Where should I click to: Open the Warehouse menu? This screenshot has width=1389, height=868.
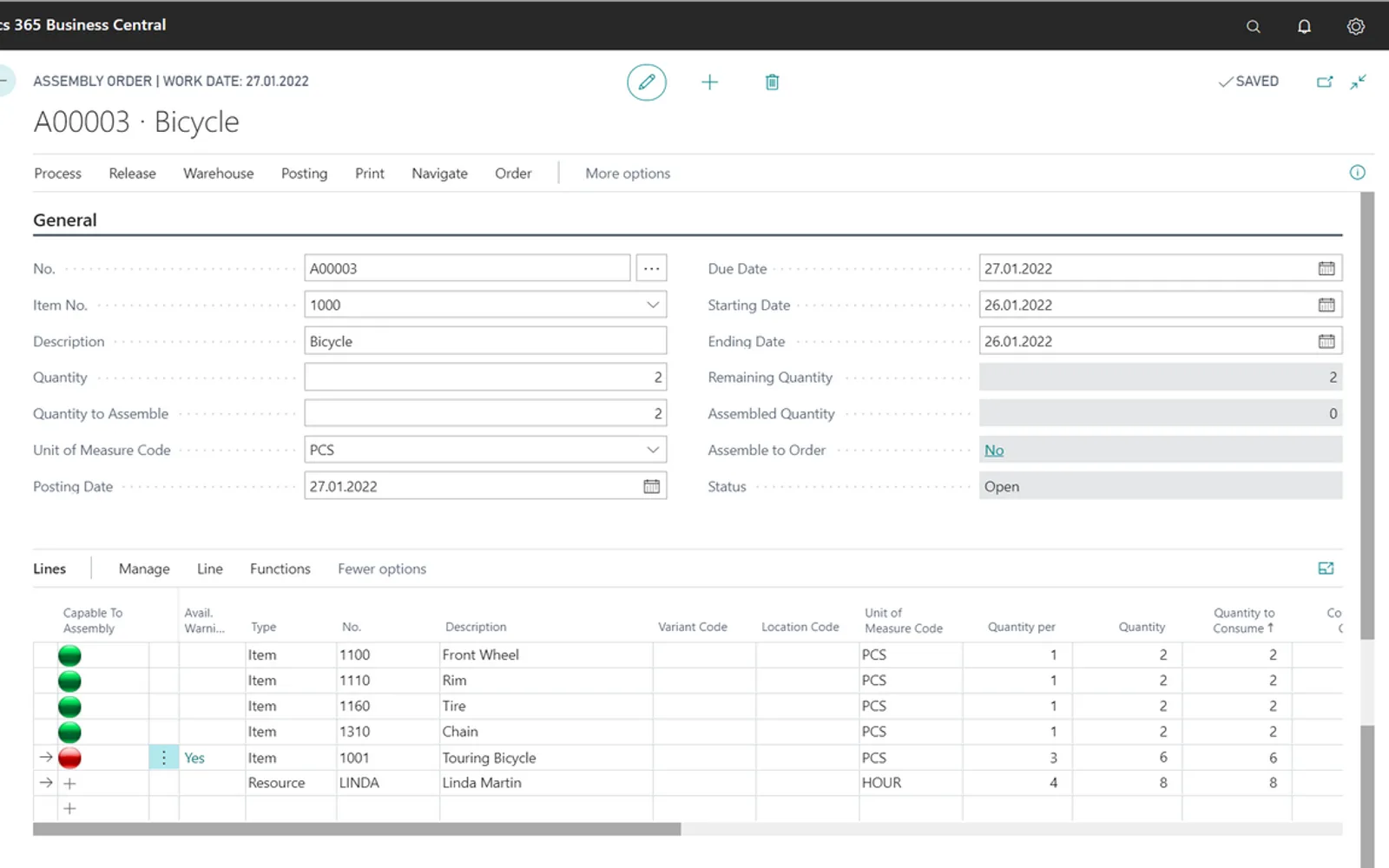click(x=218, y=173)
